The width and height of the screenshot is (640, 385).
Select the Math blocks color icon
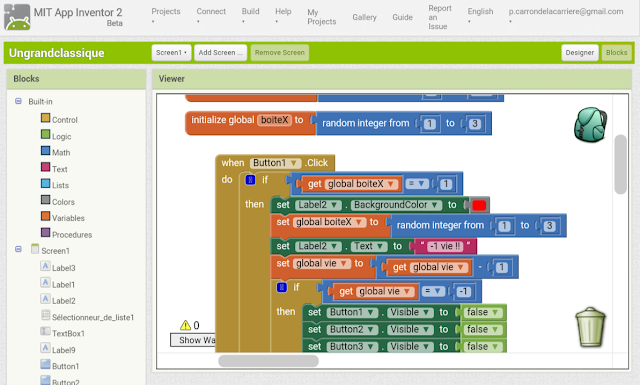45,151
